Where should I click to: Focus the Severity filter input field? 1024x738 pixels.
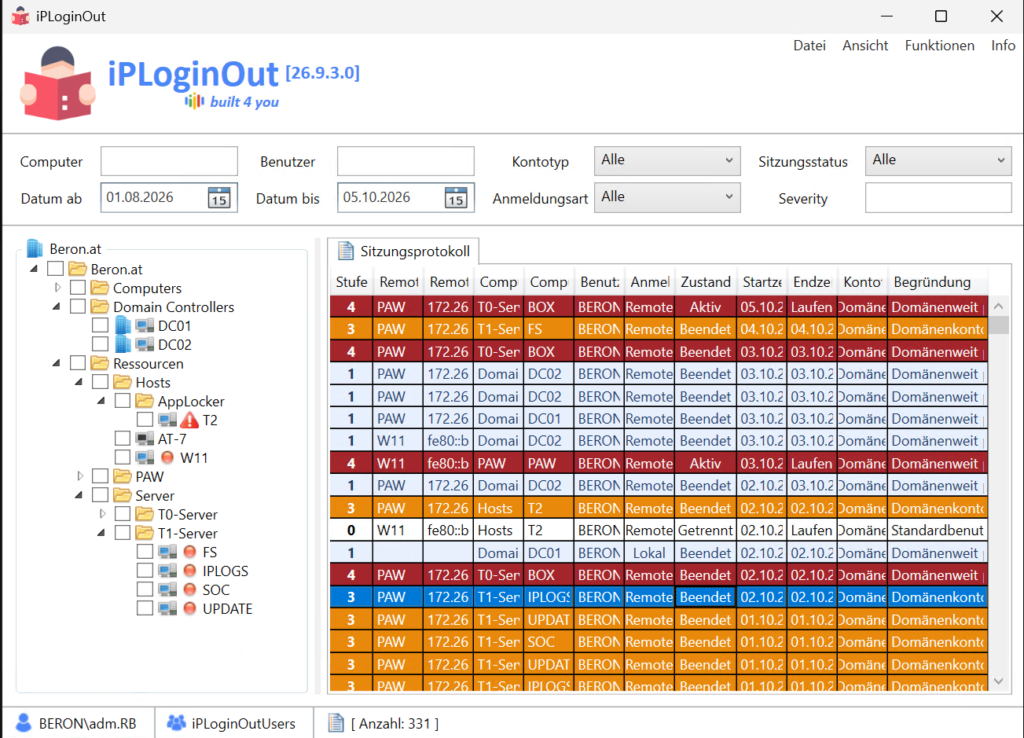pos(938,198)
